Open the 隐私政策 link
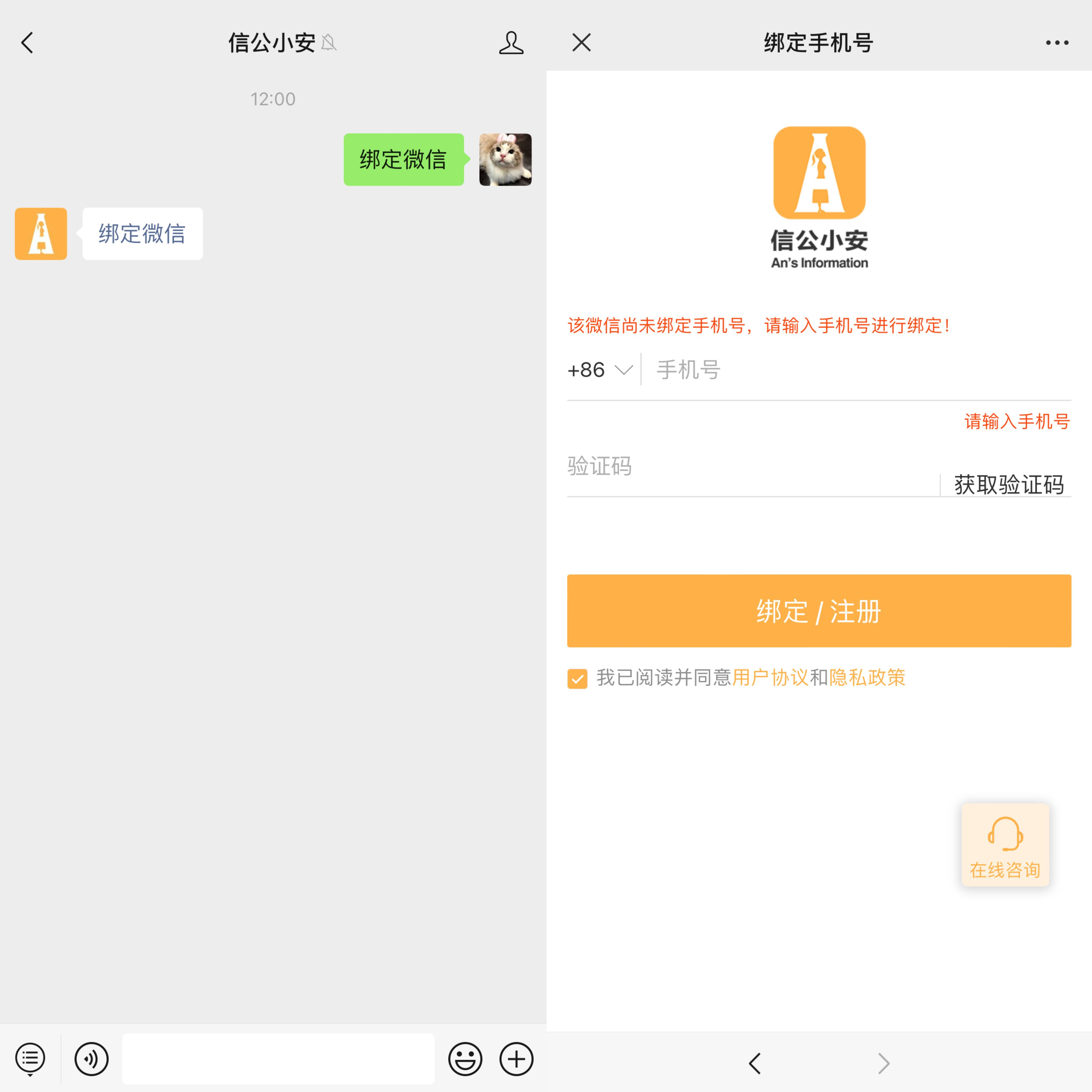The height and width of the screenshot is (1092, 1092). (867, 677)
